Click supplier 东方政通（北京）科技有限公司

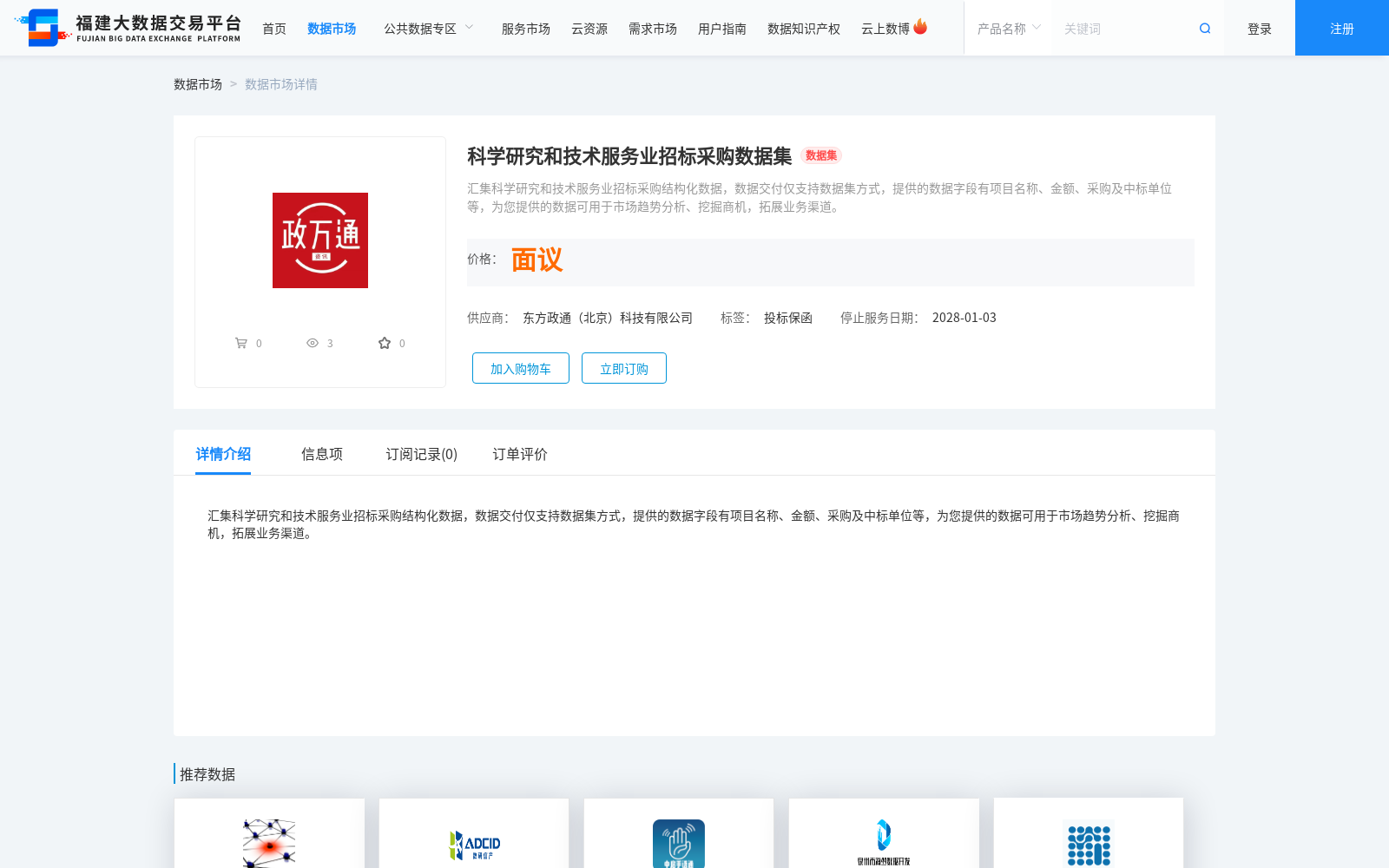pos(608,318)
